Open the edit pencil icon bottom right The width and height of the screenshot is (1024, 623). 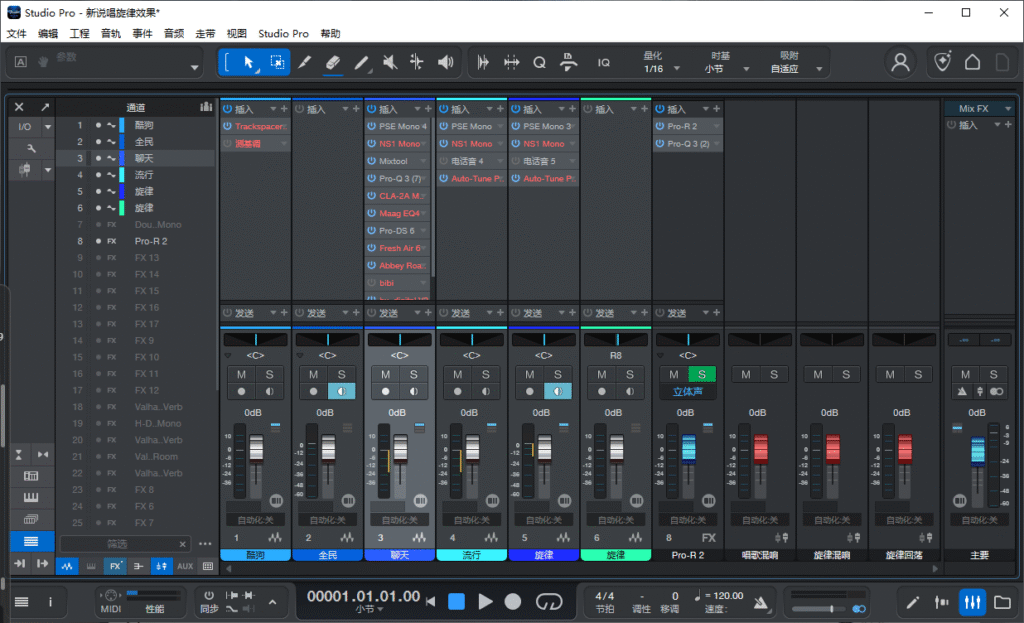[912, 602]
